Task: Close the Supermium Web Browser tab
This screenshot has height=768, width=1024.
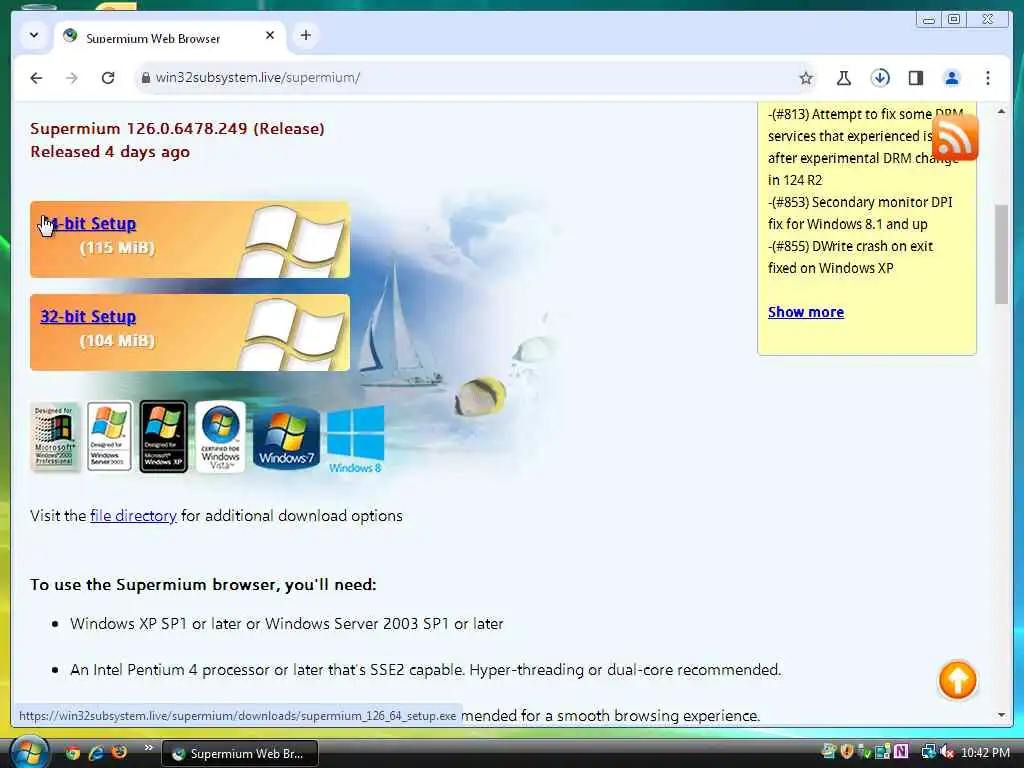Action: (x=270, y=35)
